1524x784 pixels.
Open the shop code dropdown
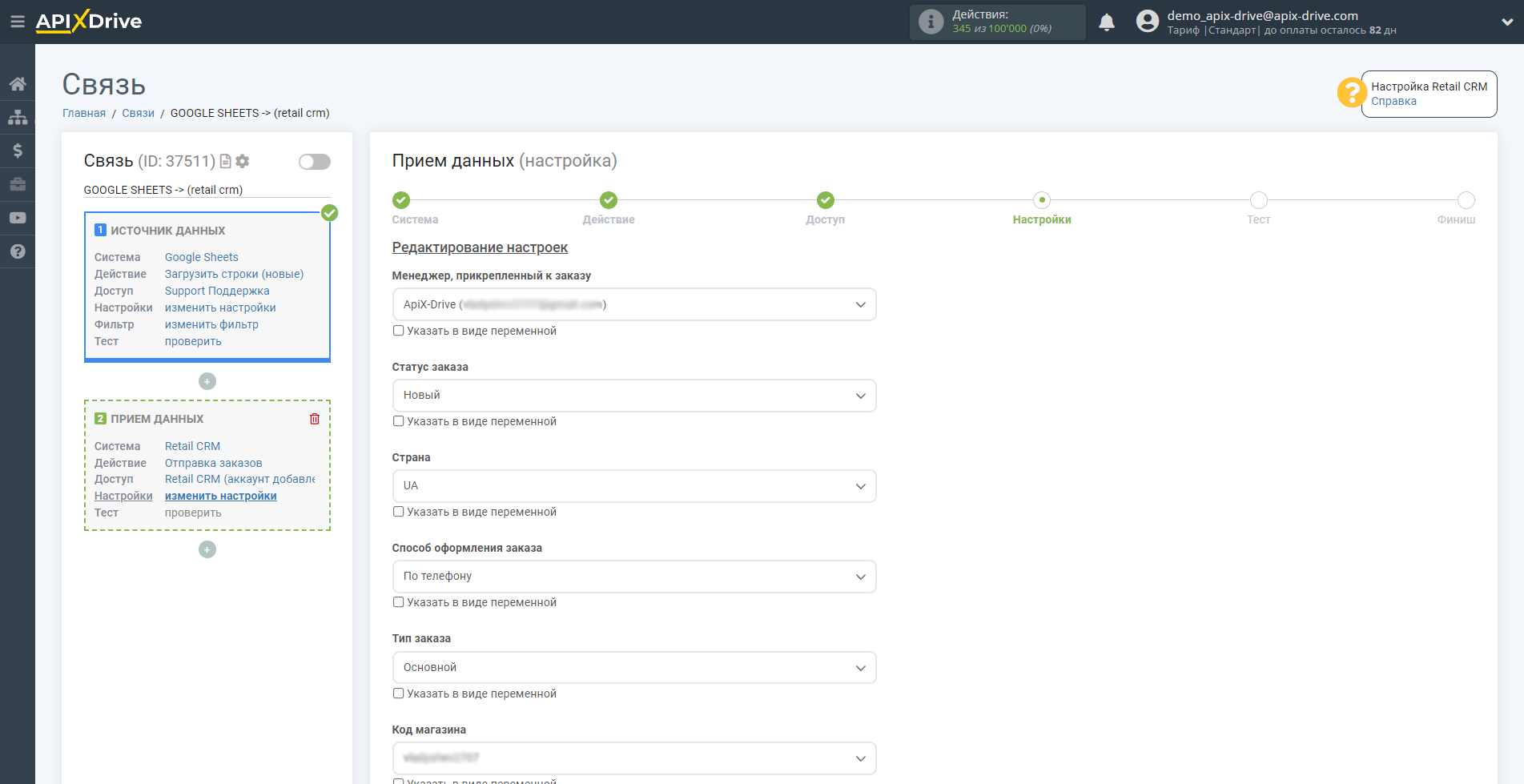[x=634, y=758]
